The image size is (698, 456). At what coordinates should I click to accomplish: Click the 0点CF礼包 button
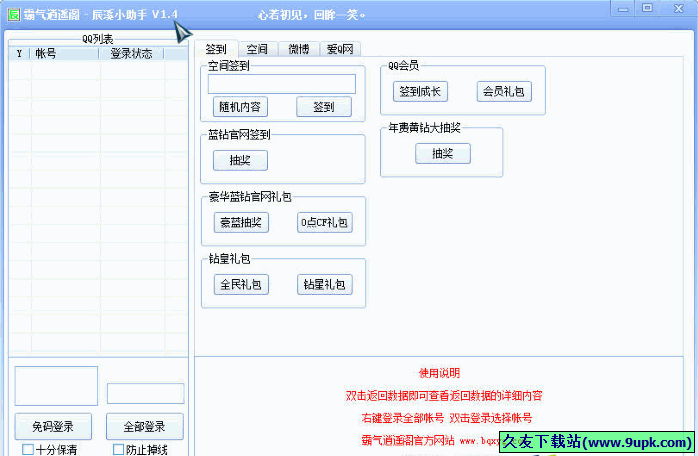pyautogui.click(x=325, y=222)
